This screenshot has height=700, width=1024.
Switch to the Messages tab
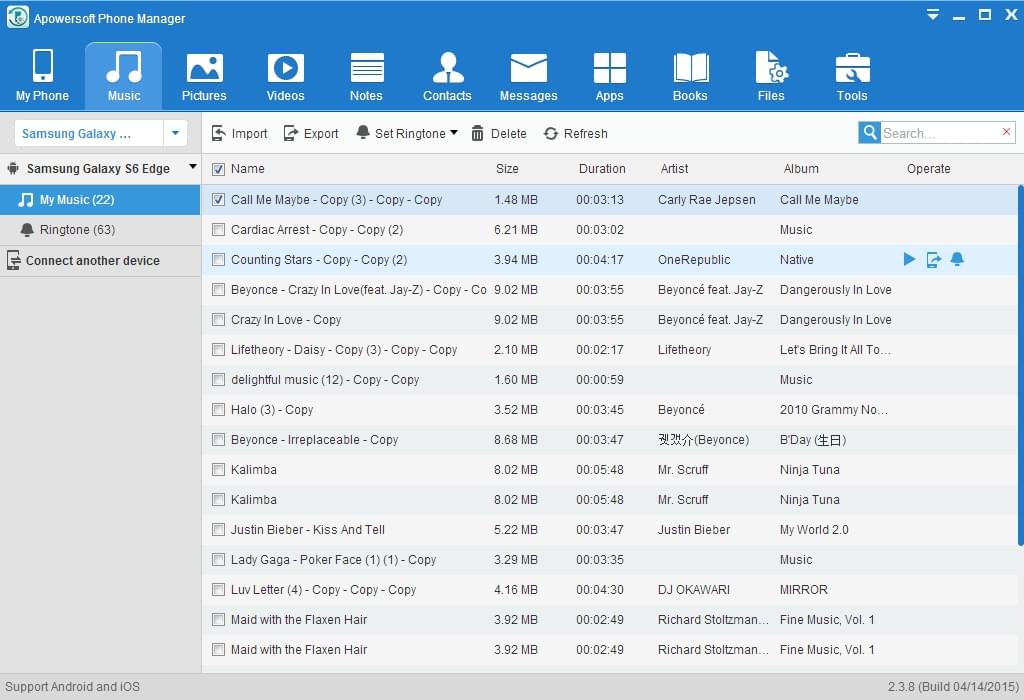click(528, 76)
